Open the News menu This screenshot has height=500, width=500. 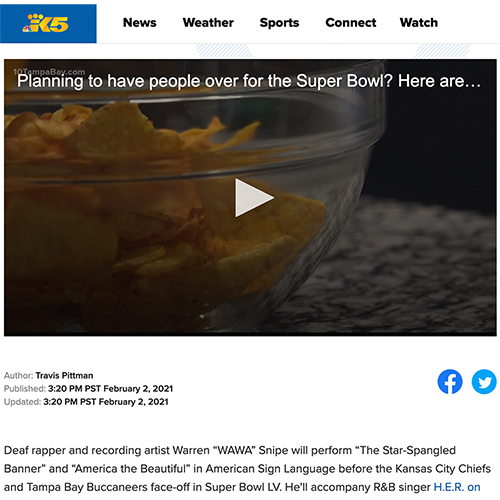coord(140,23)
